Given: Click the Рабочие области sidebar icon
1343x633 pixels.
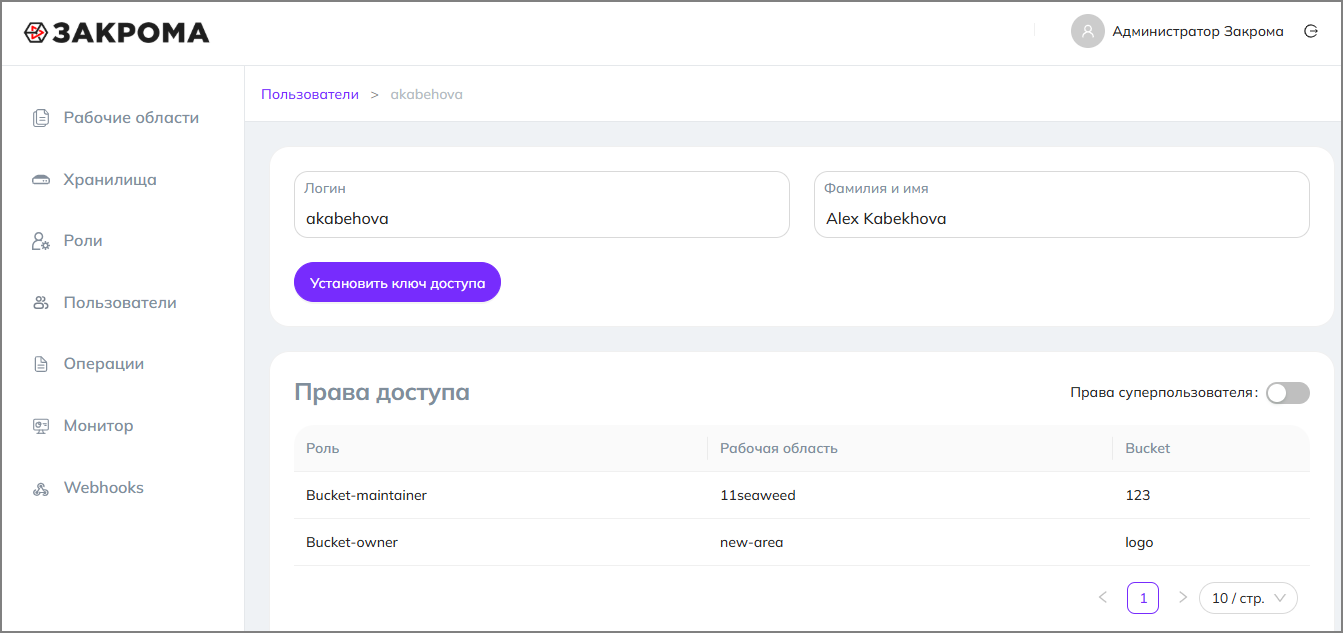Looking at the screenshot, I should pyautogui.click(x=41, y=118).
